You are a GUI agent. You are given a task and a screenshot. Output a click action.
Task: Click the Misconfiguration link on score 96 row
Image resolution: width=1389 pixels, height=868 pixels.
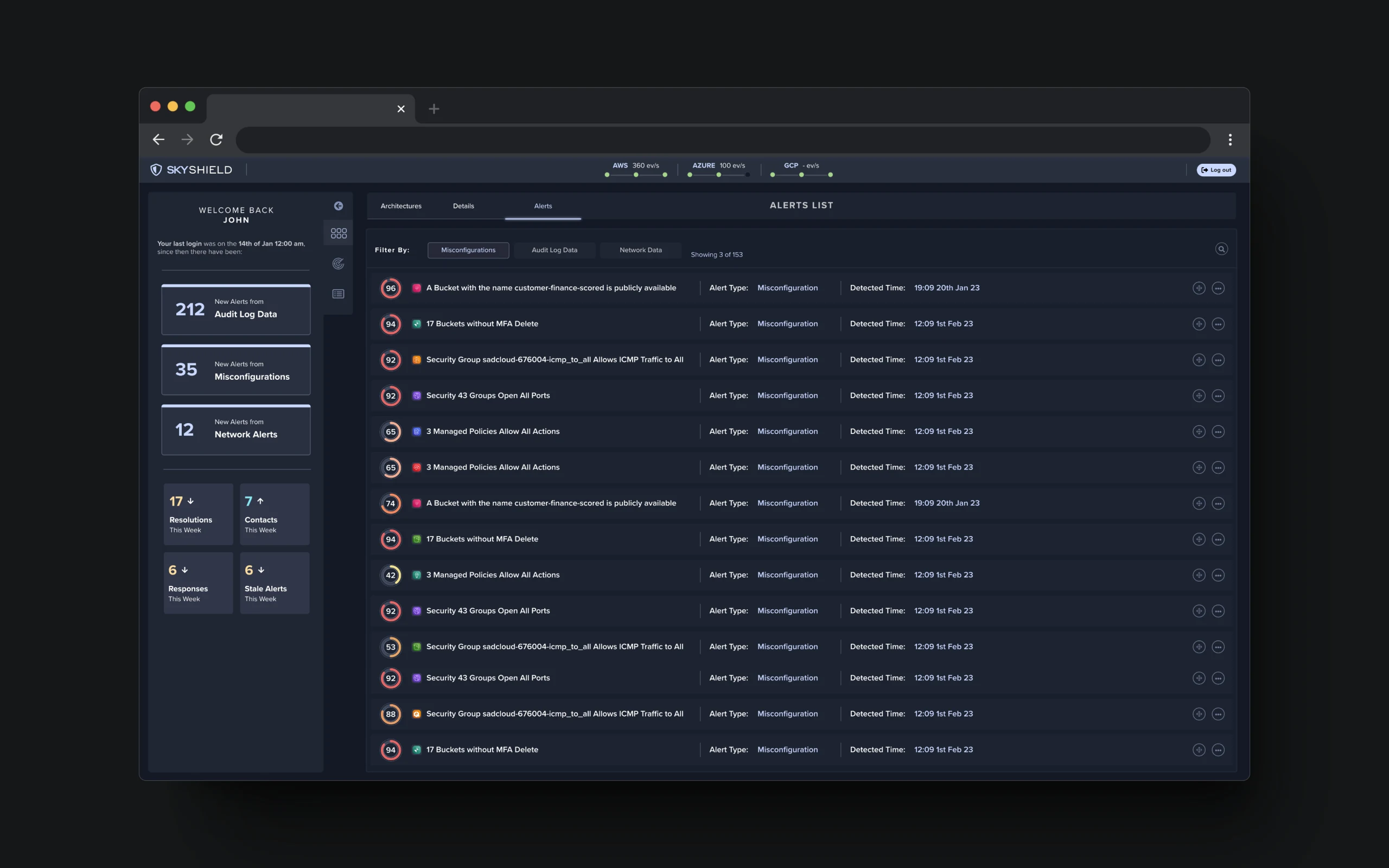click(787, 288)
